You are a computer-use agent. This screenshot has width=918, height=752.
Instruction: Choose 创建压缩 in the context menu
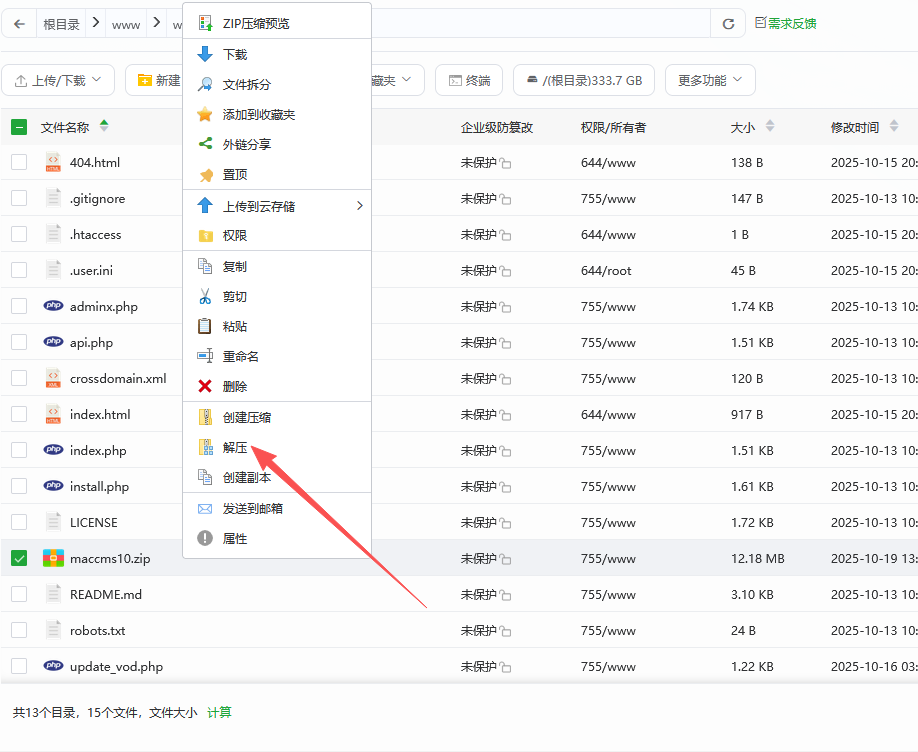tap(246, 418)
